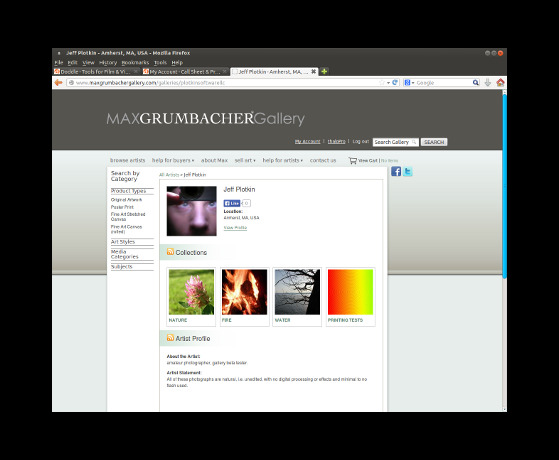Image resolution: width=559 pixels, height=460 pixels.
Task: Click the Facebook Like button
Action: click(232, 203)
